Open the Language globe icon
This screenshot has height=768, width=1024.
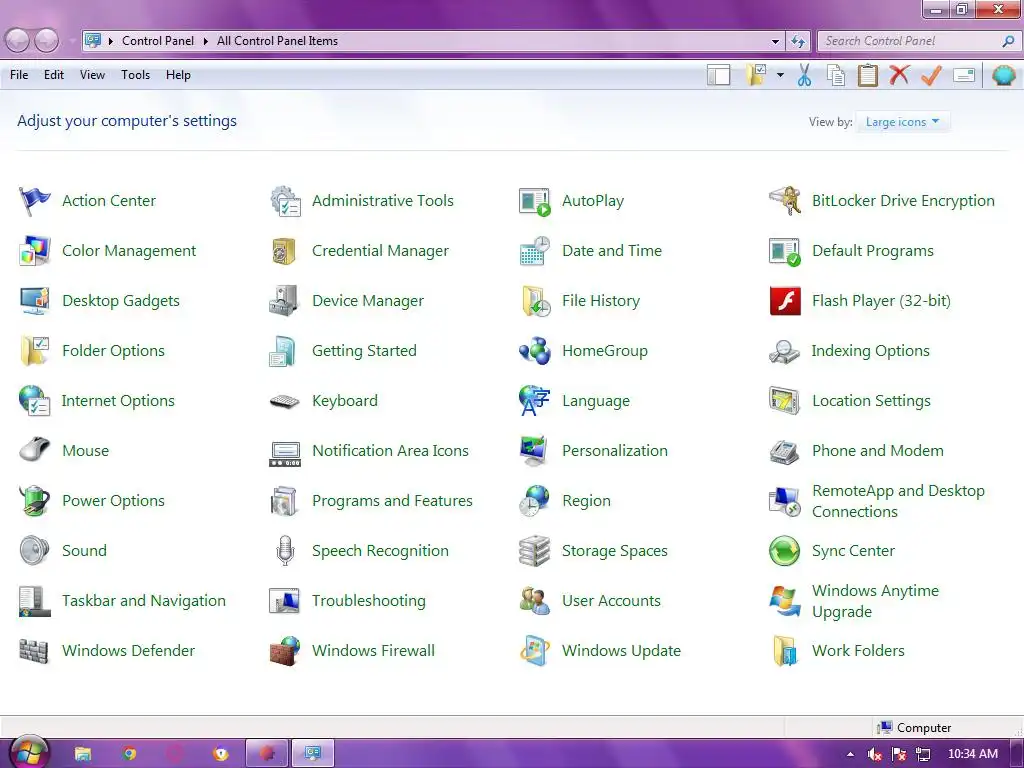(535, 400)
